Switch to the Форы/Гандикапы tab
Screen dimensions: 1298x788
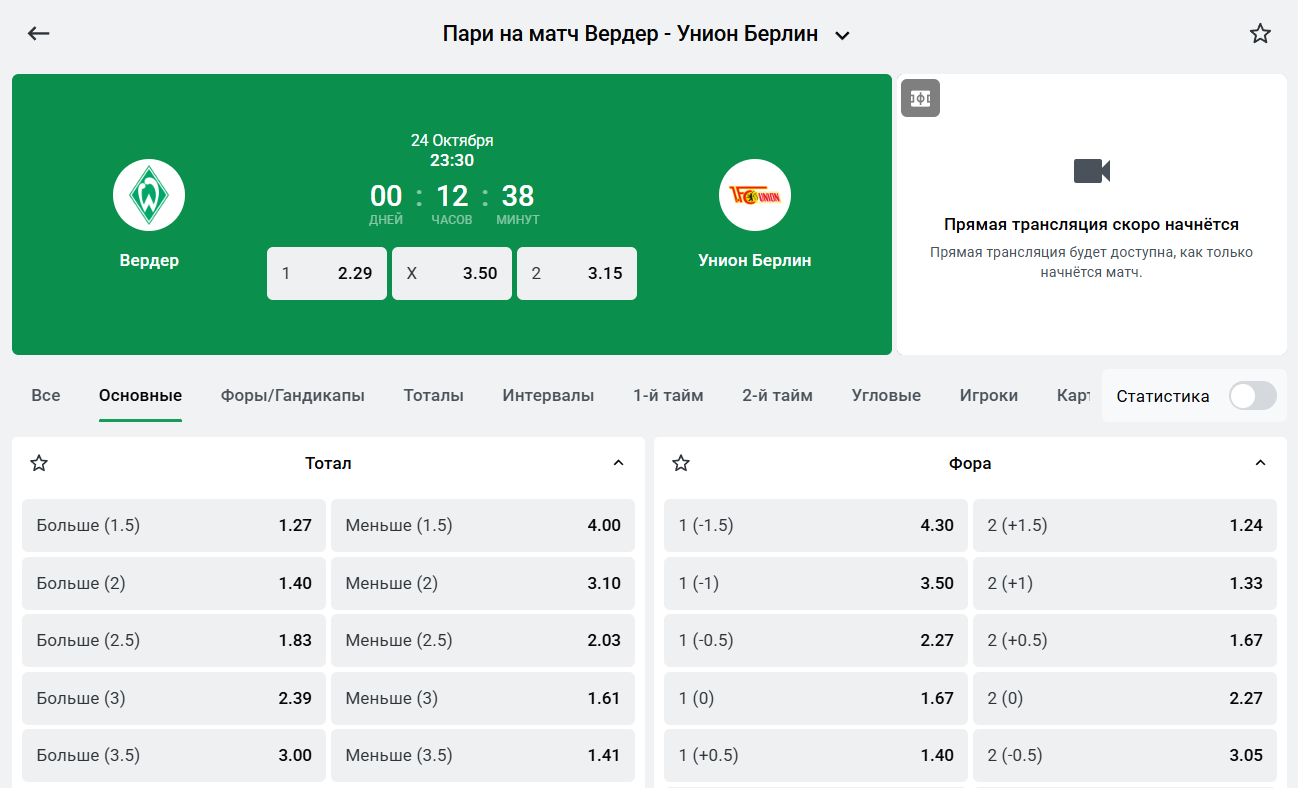click(292, 396)
